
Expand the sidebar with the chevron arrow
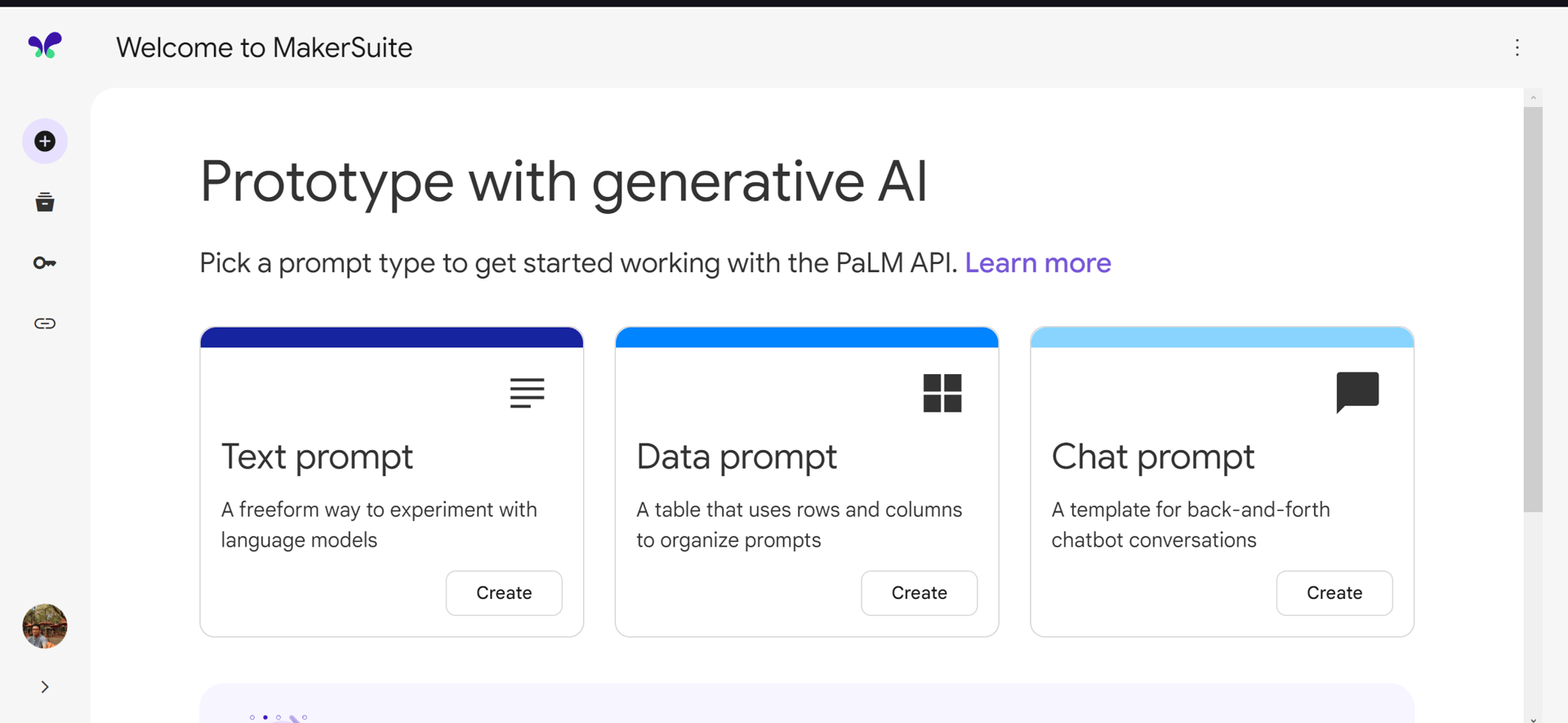(45, 687)
